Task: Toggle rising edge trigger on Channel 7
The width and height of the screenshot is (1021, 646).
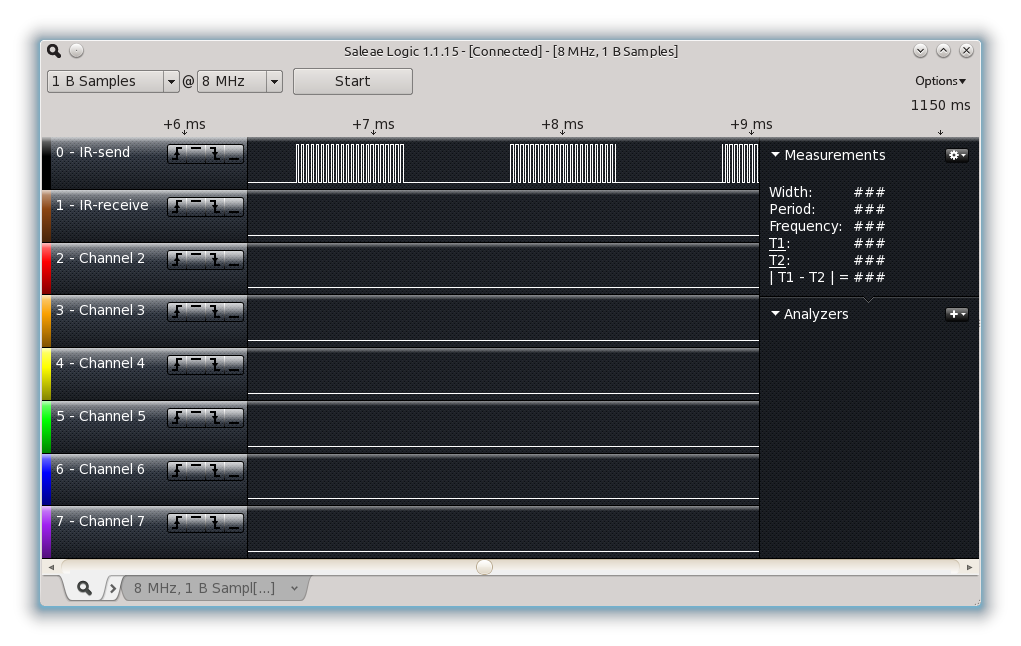Action: pos(177,523)
